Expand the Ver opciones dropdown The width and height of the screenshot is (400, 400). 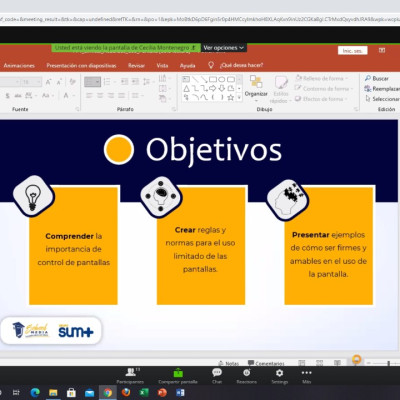pos(223,48)
